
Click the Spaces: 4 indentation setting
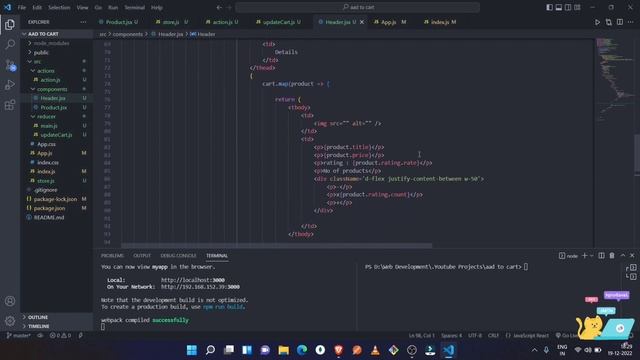pyautogui.click(x=451, y=336)
